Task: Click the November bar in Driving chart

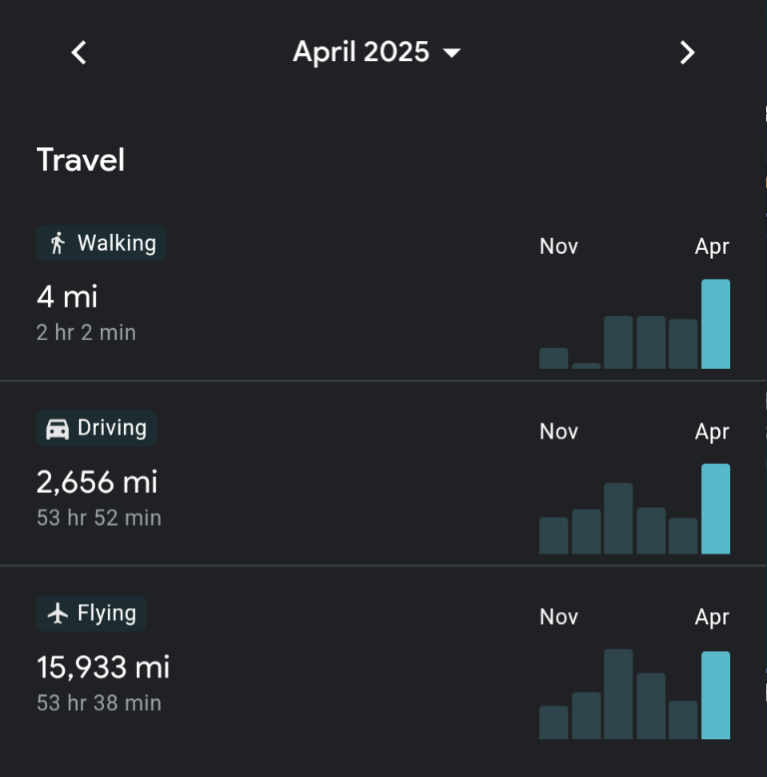Action: point(553,536)
